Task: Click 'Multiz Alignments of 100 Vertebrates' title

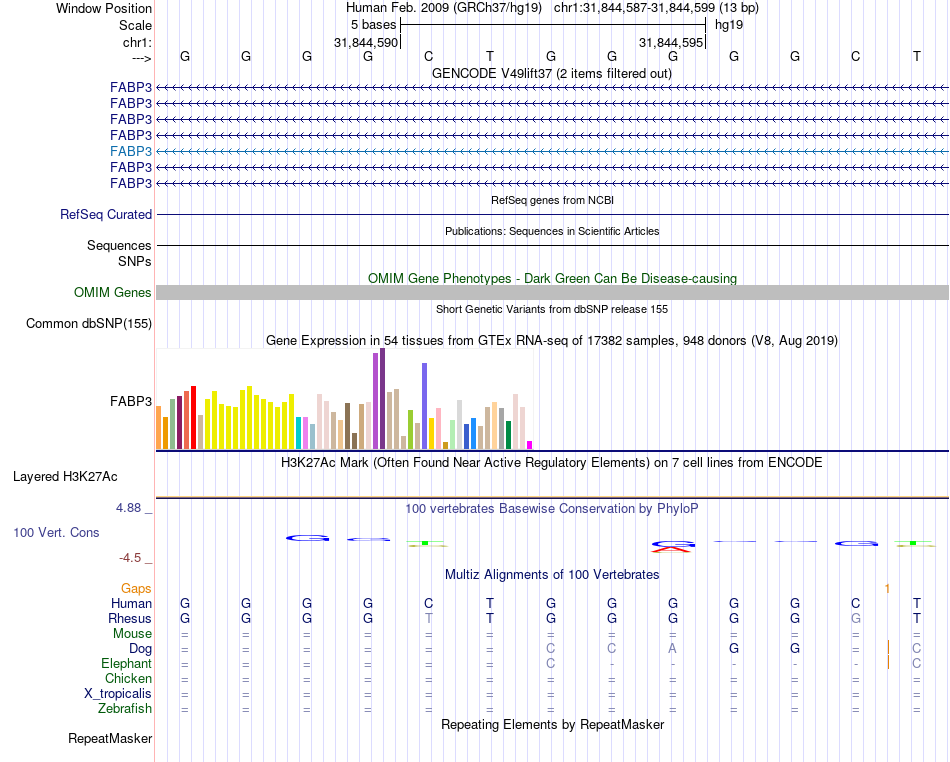Action: [552, 575]
